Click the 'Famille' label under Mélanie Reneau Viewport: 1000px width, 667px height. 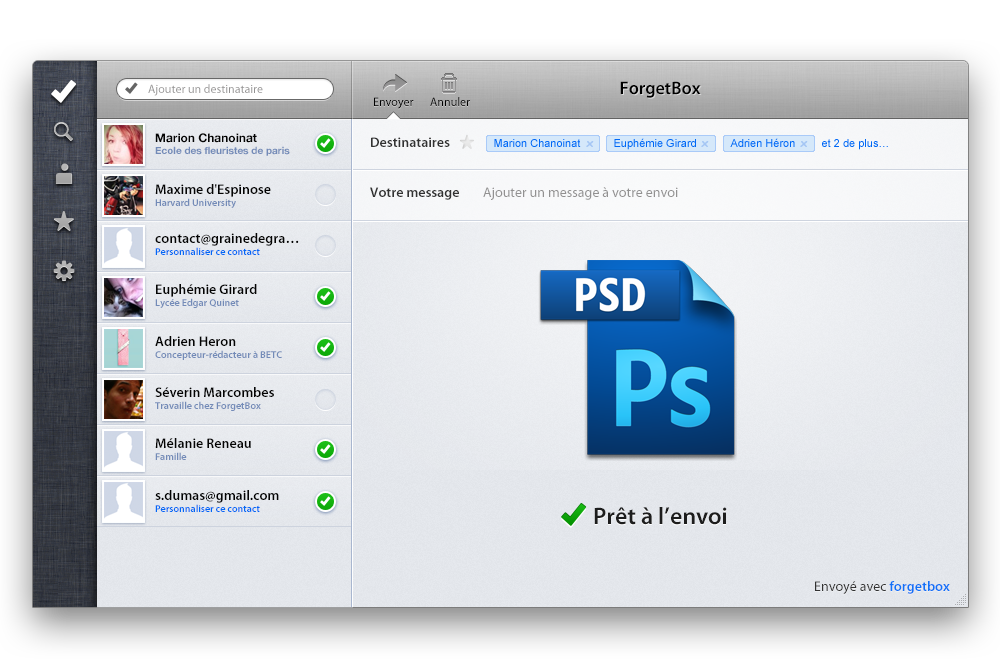click(x=170, y=457)
